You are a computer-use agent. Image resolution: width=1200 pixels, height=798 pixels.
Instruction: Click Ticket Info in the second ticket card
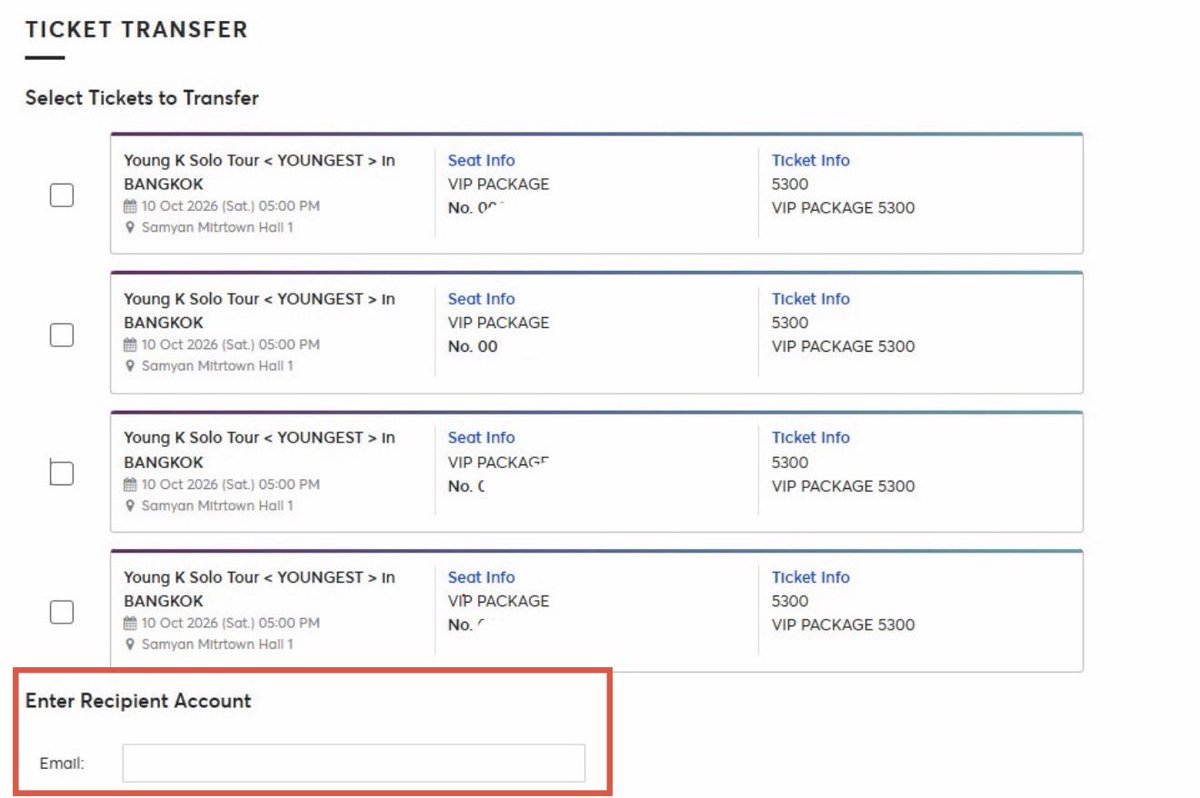(x=811, y=299)
